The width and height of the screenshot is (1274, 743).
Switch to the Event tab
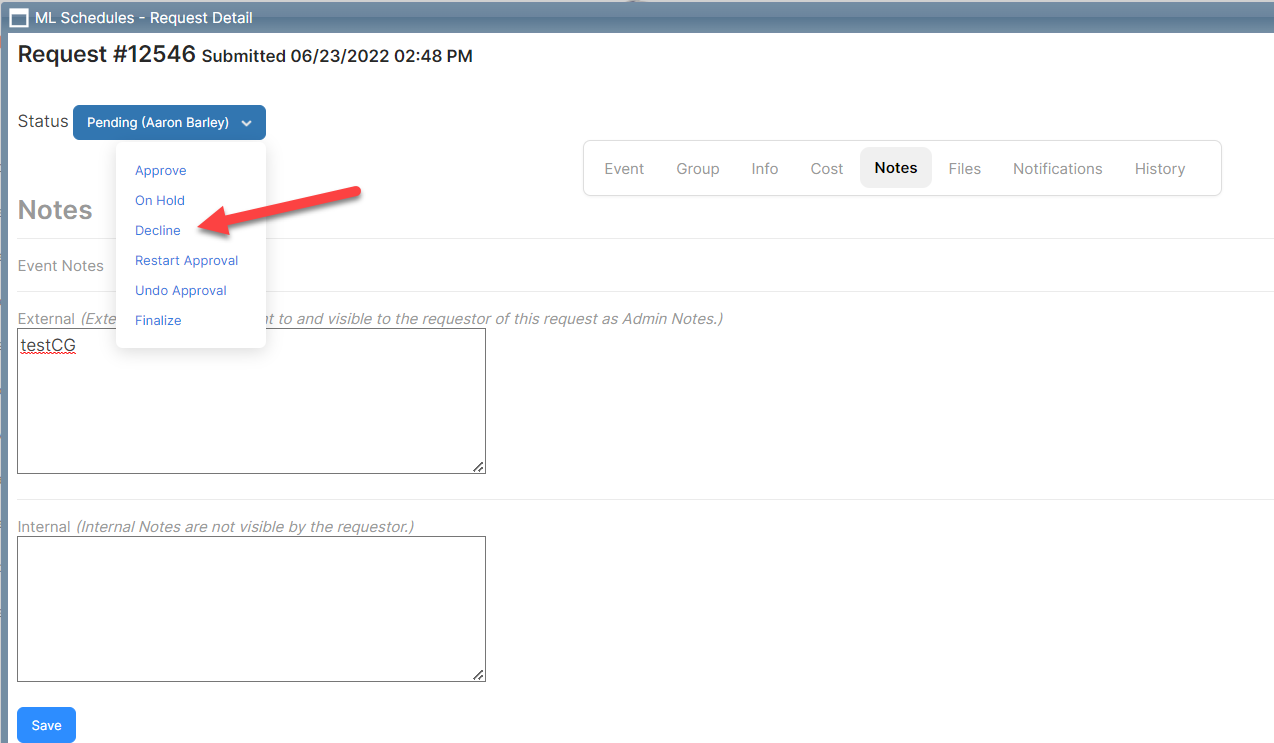(x=624, y=168)
